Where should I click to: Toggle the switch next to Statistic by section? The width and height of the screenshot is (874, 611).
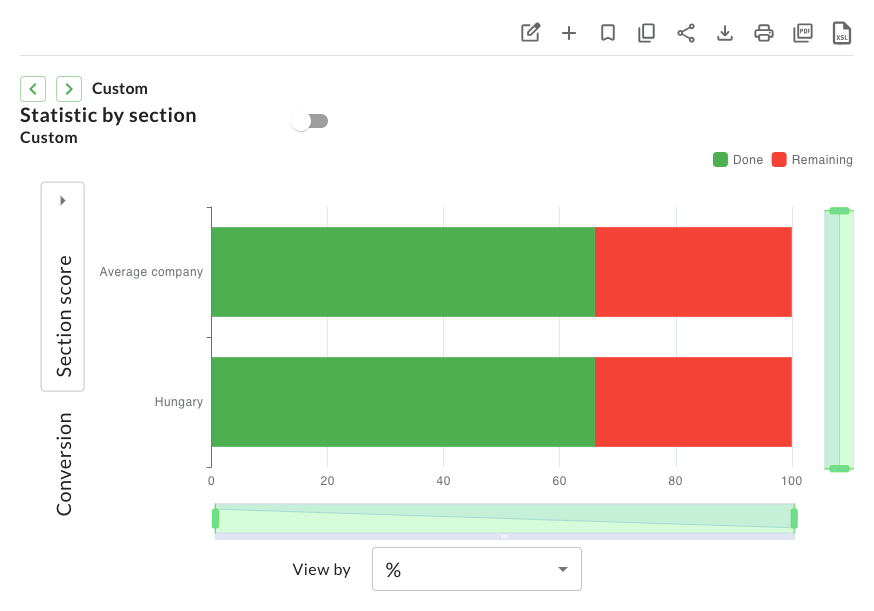pos(310,121)
